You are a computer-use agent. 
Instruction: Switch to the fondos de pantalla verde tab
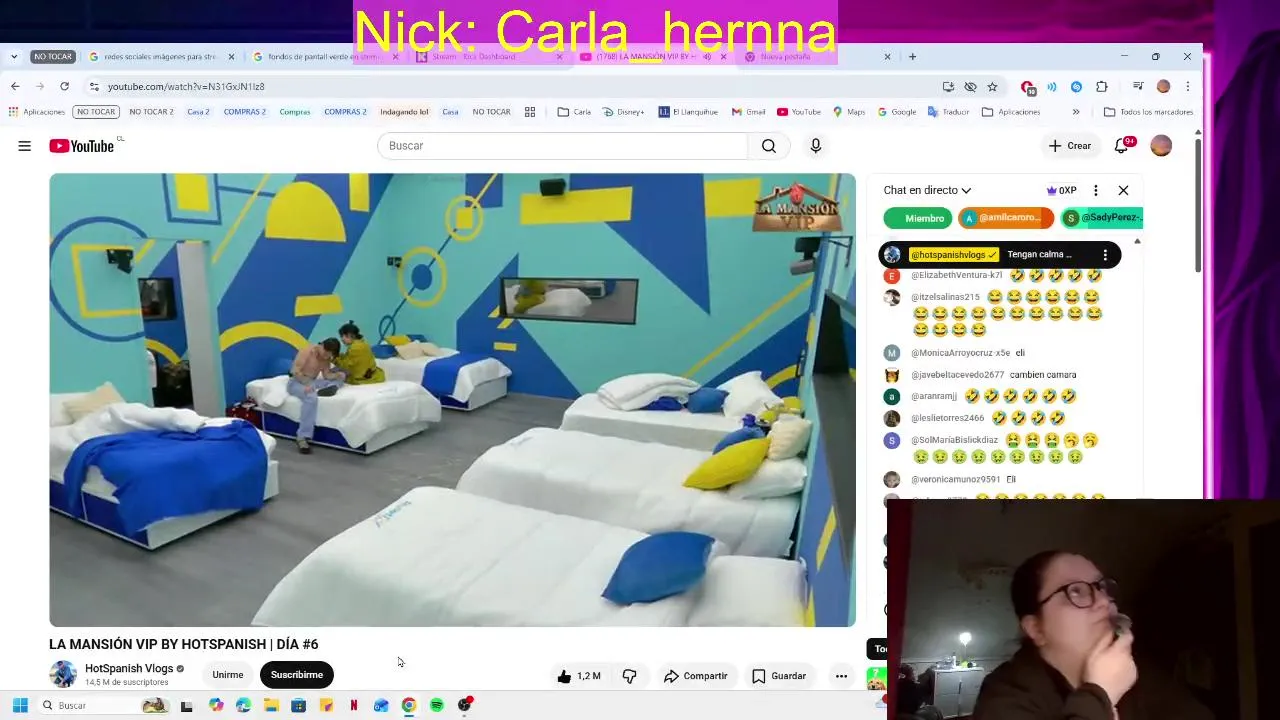pyautogui.click(x=325, y=57)
